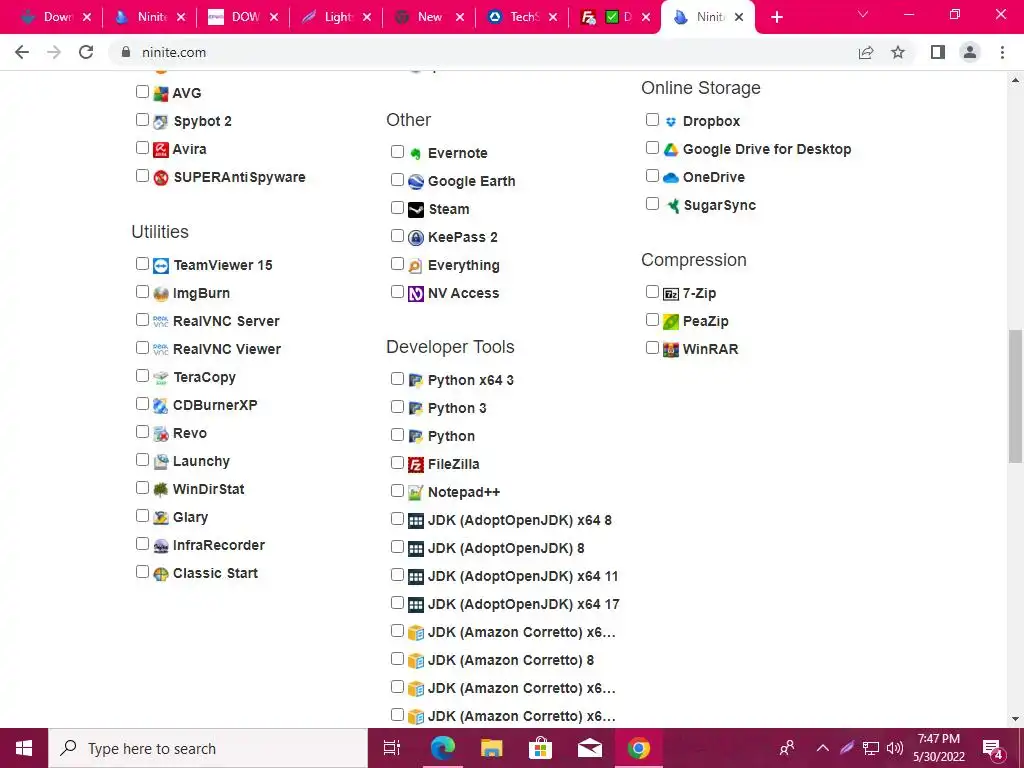Click the Notepad++ icon
The image size is (1024, 768).
(416, 493)
